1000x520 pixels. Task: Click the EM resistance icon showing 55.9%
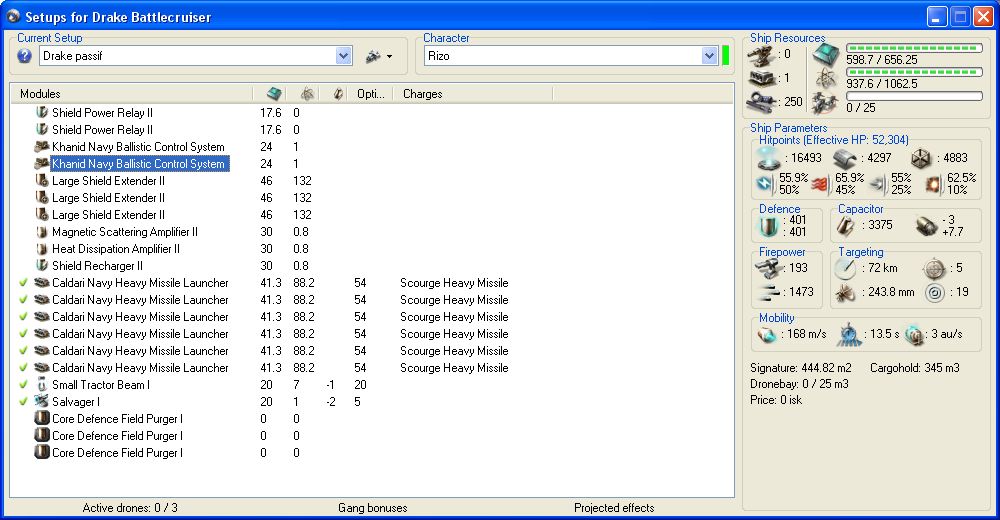[765, 184]
